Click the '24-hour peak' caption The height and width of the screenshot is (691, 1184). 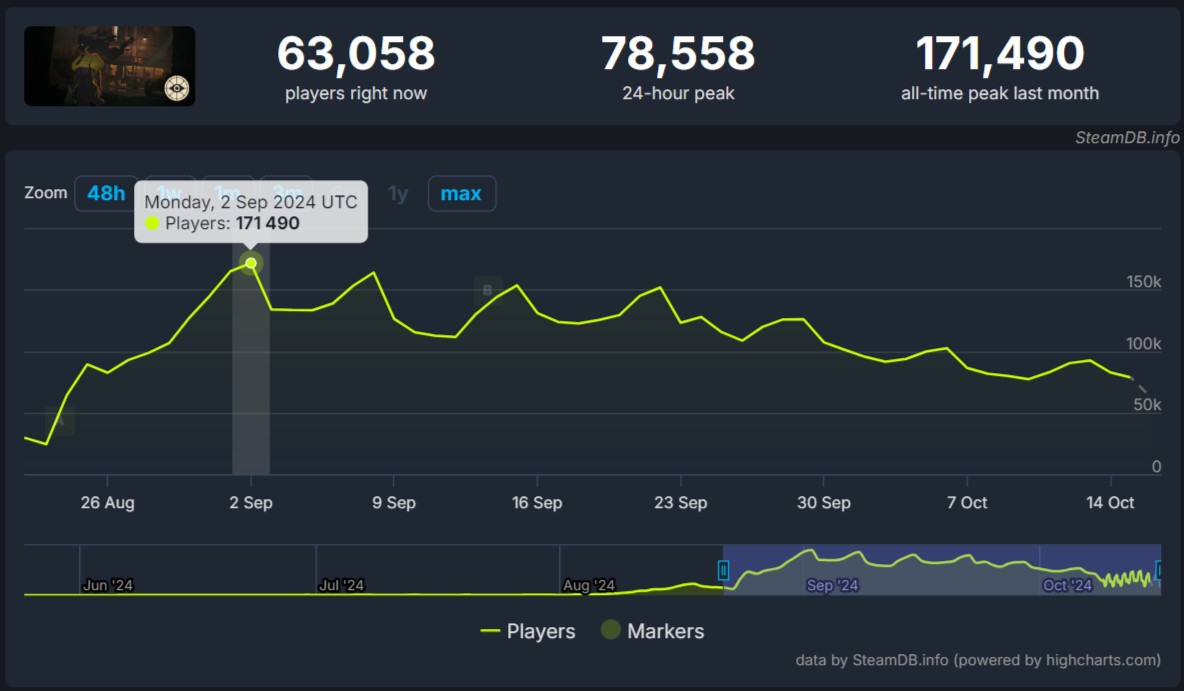click(678, 93)
